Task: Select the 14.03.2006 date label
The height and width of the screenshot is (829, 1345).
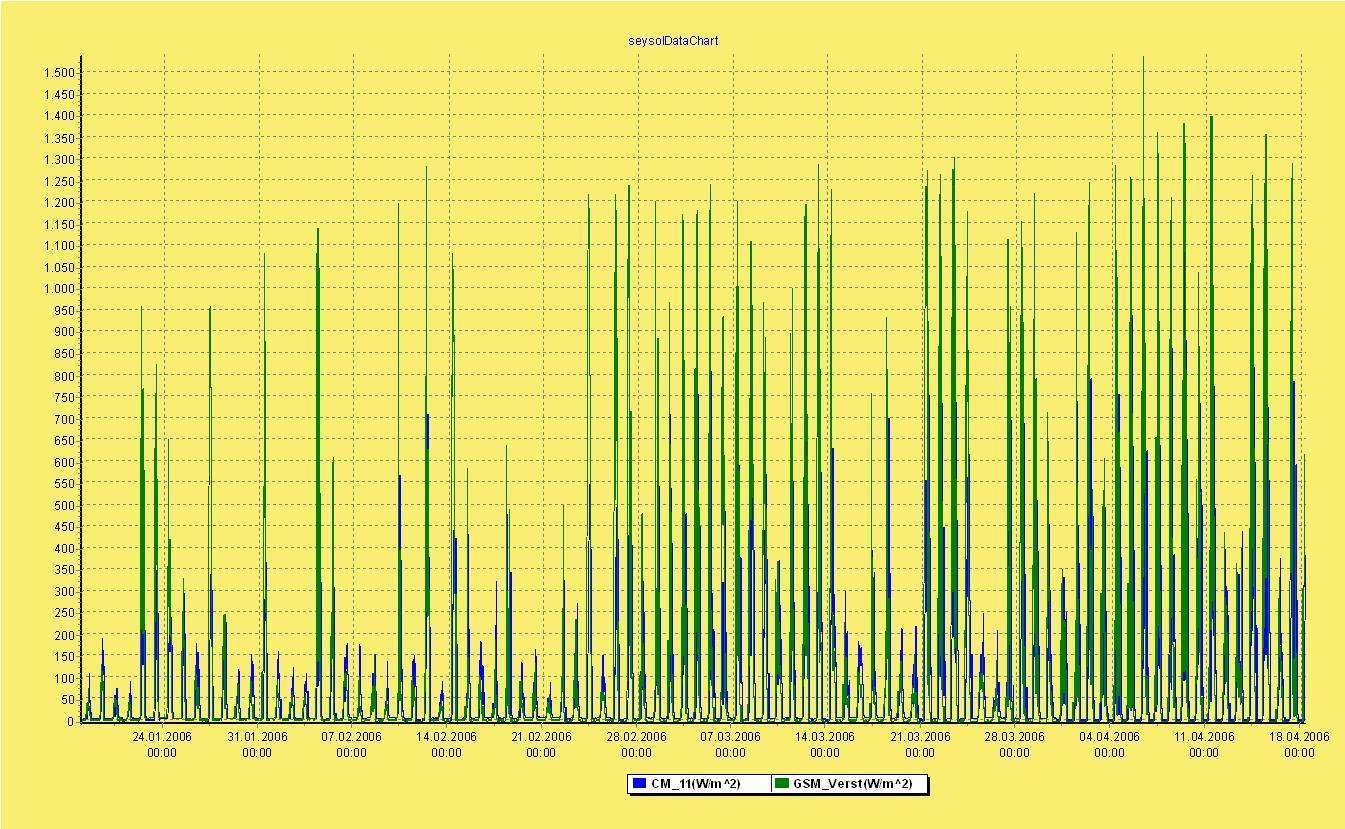Action: (x=825, y=737)
